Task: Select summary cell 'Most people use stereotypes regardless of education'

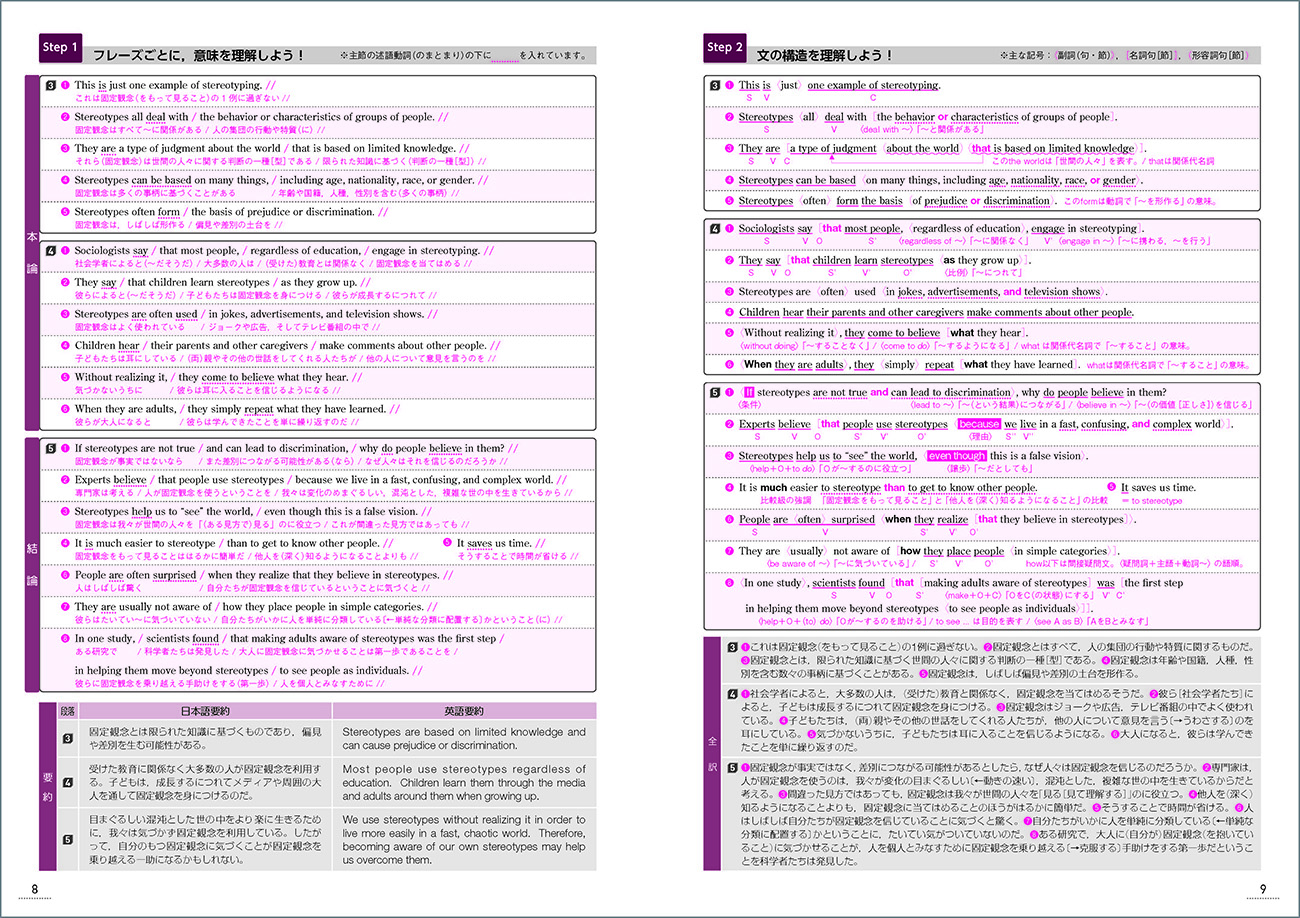Action: (465, 783)
